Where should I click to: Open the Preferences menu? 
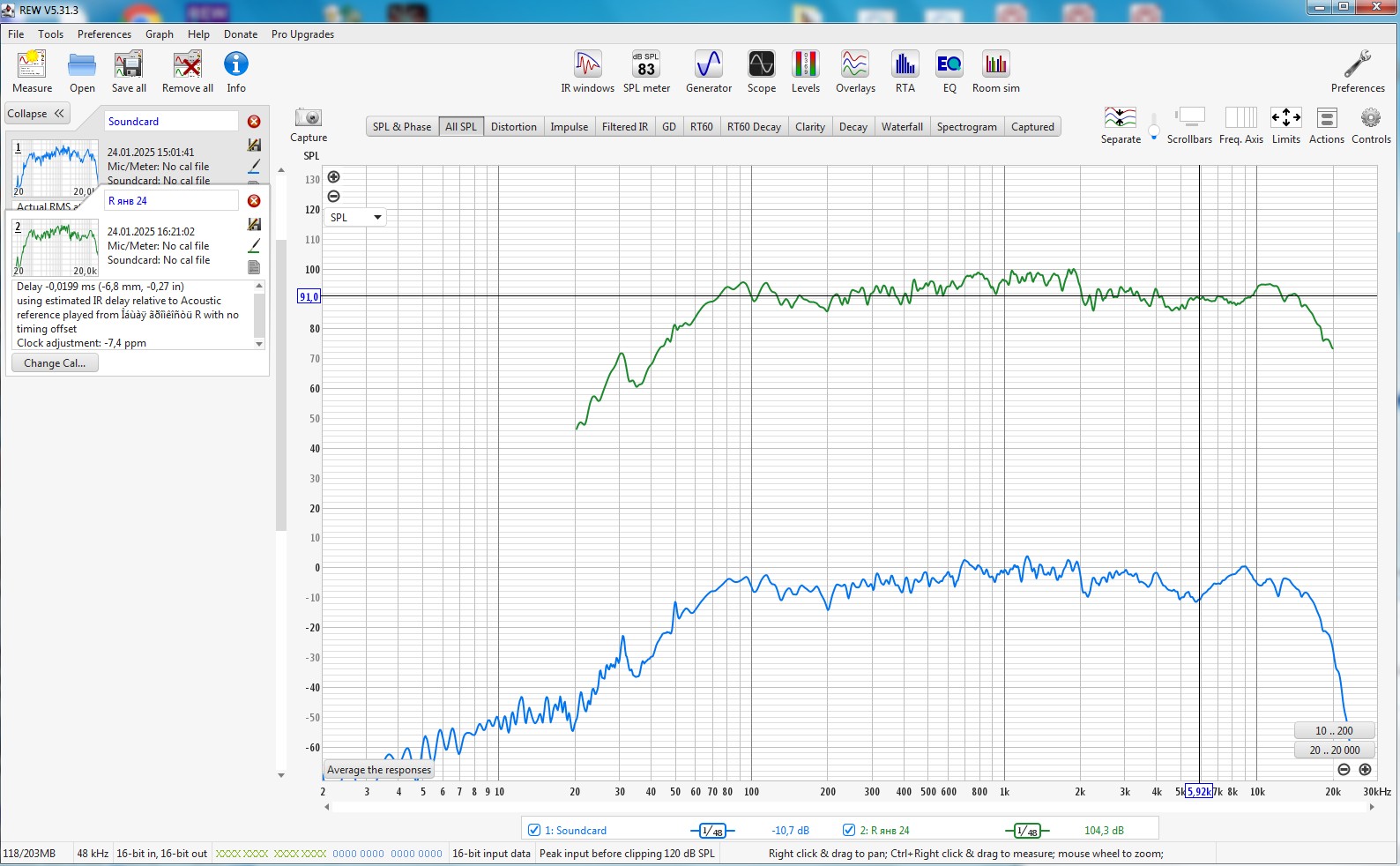(104, 34)
